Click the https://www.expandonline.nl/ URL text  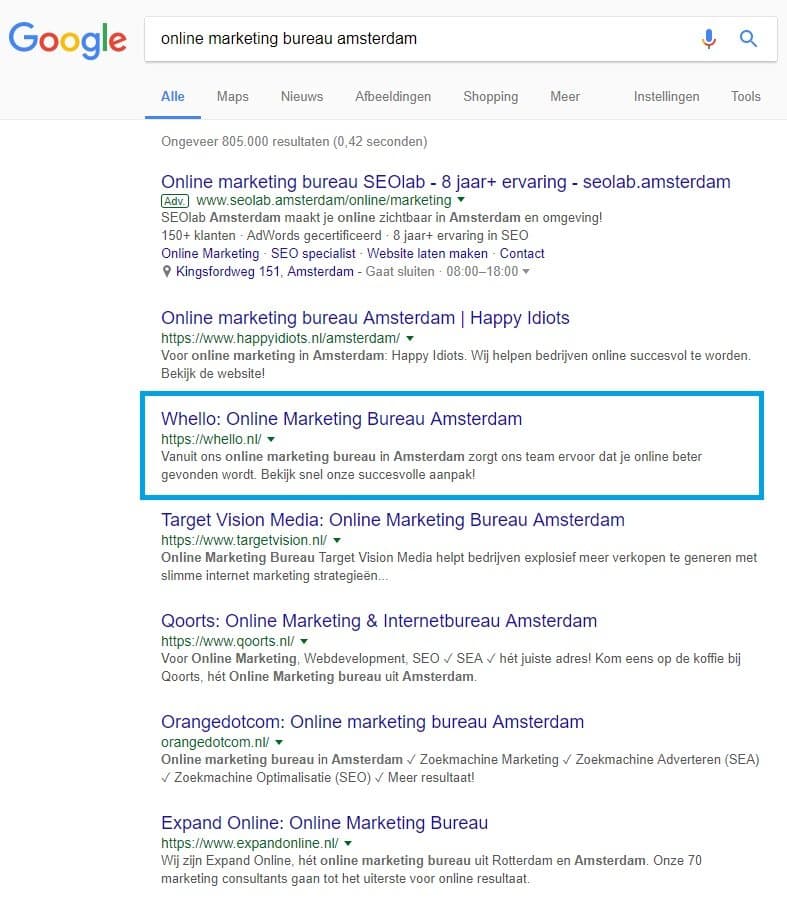pyautogui.click(x=249, y=844)
